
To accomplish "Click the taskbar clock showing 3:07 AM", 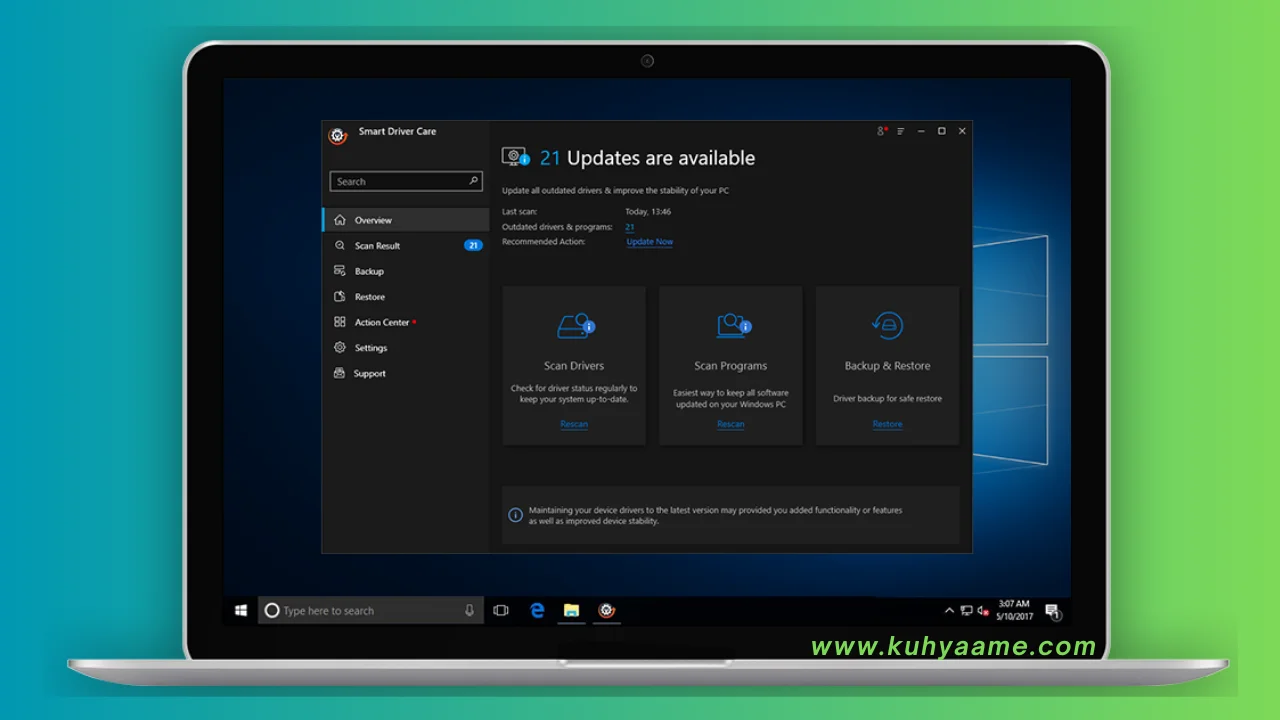I will (1014, 610).
